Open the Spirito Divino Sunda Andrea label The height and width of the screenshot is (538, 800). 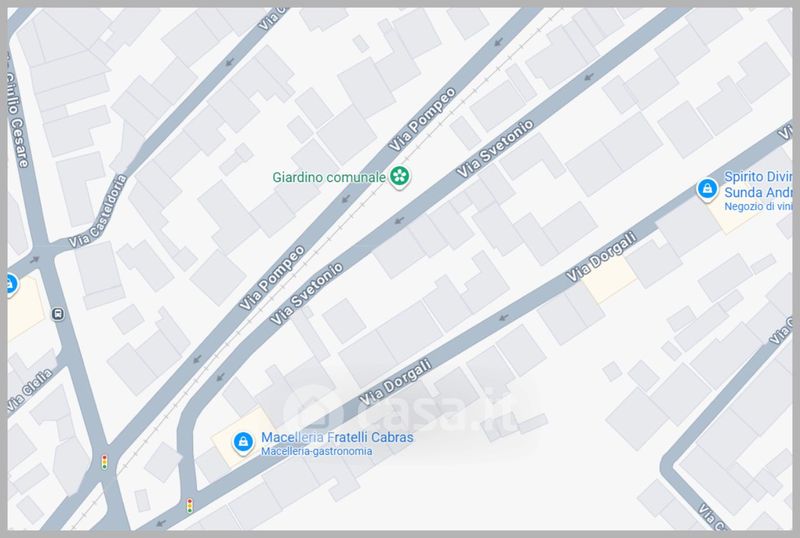pos(758,184)
